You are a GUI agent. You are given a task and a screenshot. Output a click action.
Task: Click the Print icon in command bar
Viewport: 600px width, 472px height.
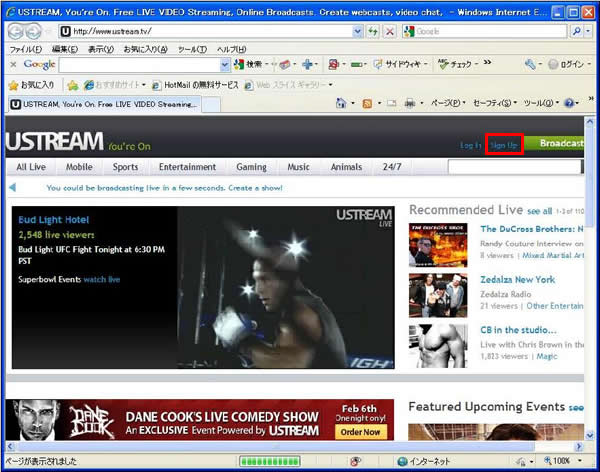410,103
